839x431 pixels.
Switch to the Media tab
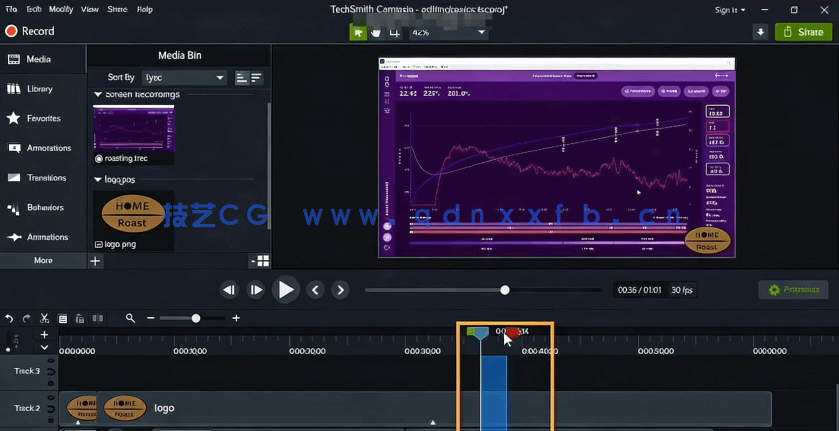43,59
